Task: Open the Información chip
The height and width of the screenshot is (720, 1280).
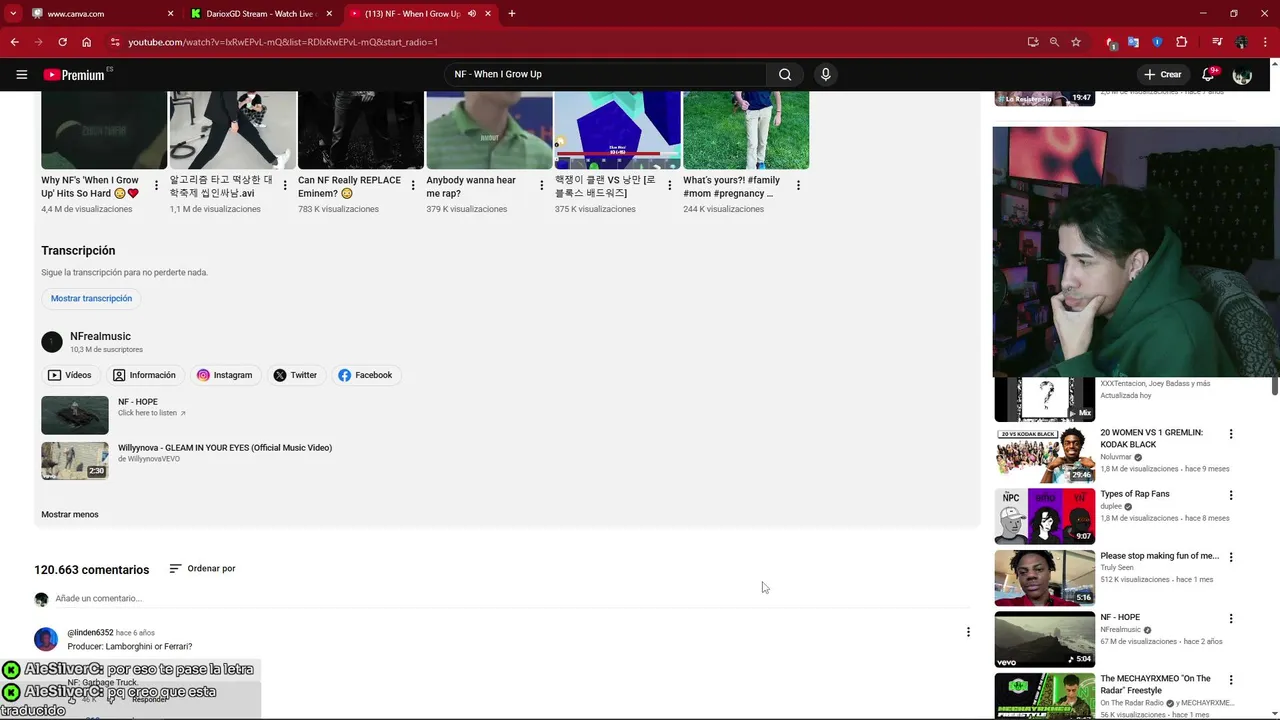Action: 144,375
